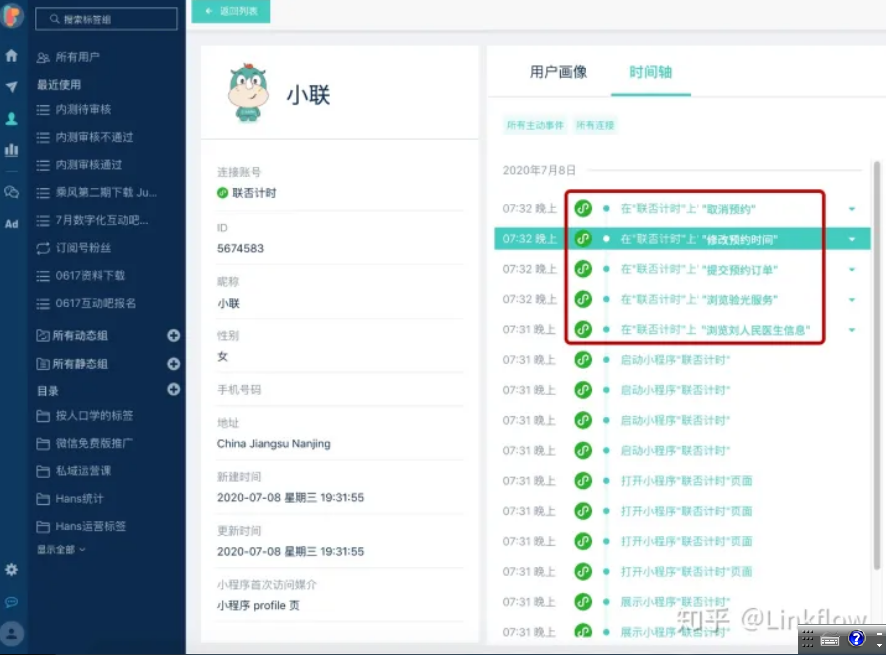This screenshot has width=886, height=655.
Task: Open the 0617资料下载 group
Action: point(81,275)
